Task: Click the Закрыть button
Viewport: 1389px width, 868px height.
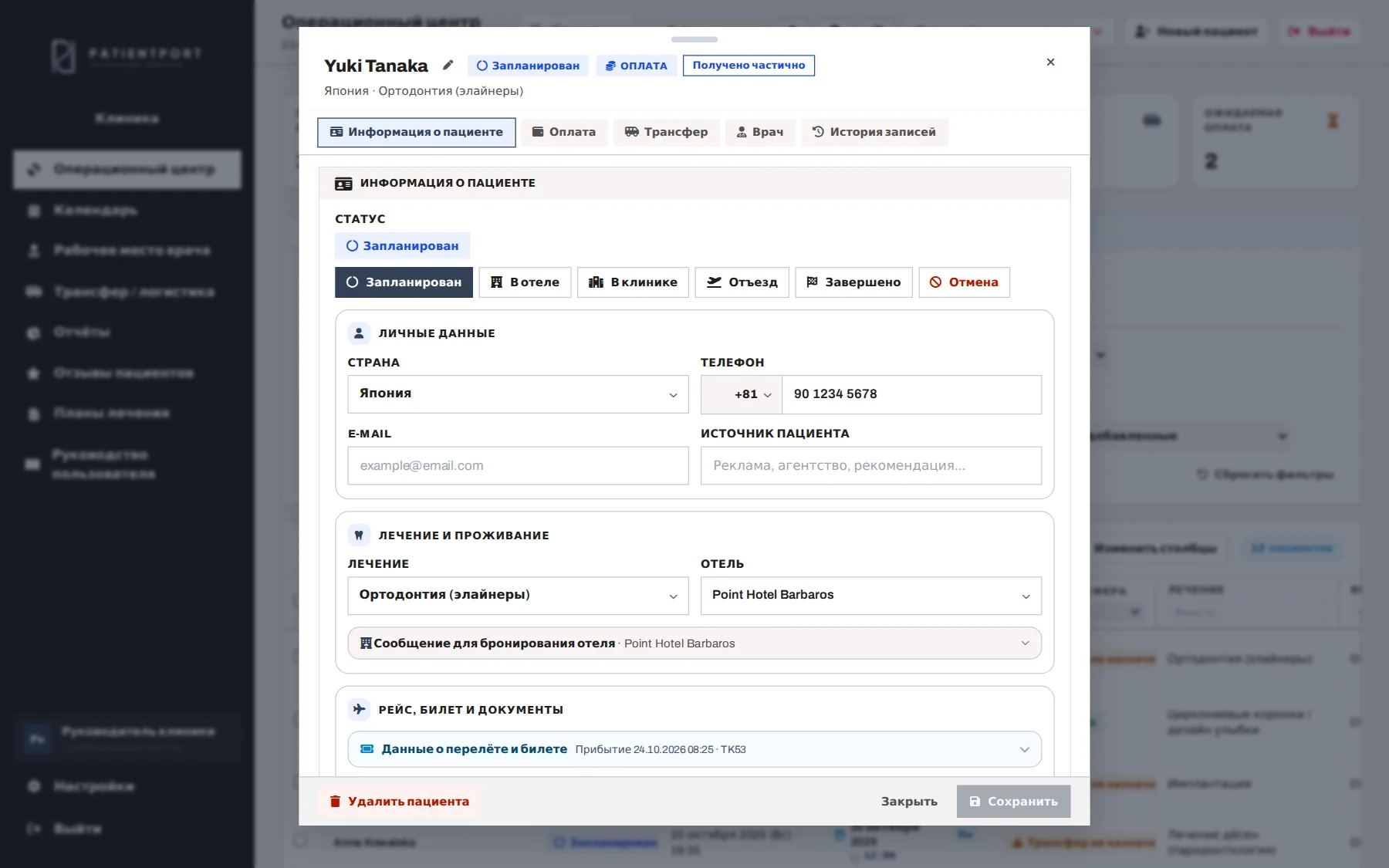Action: click(909, 802)
